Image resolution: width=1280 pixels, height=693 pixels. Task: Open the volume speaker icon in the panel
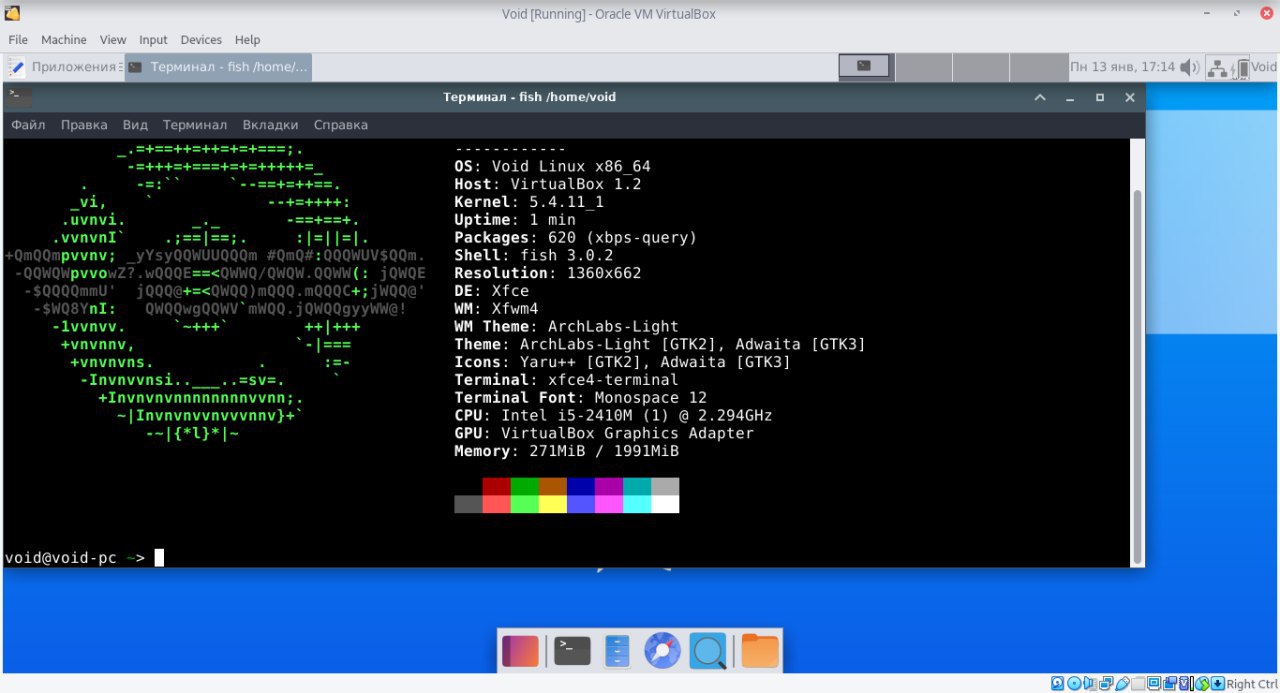click(x=1189, y=67)
